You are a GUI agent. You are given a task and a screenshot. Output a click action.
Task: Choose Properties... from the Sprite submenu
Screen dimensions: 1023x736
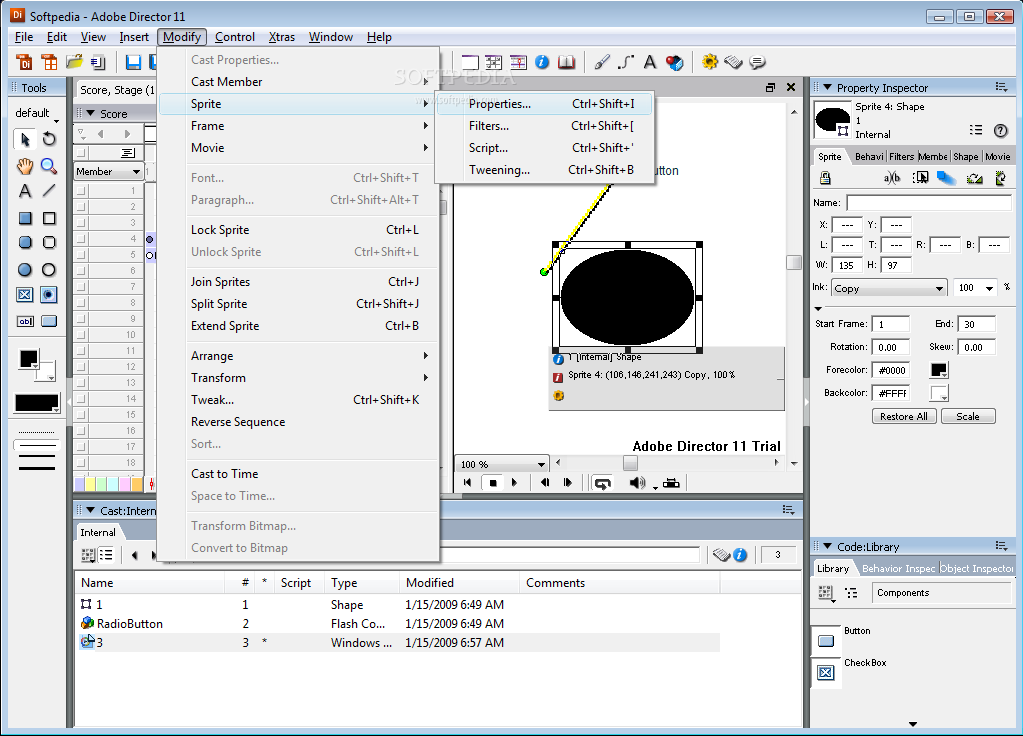[x=544, y=104]
